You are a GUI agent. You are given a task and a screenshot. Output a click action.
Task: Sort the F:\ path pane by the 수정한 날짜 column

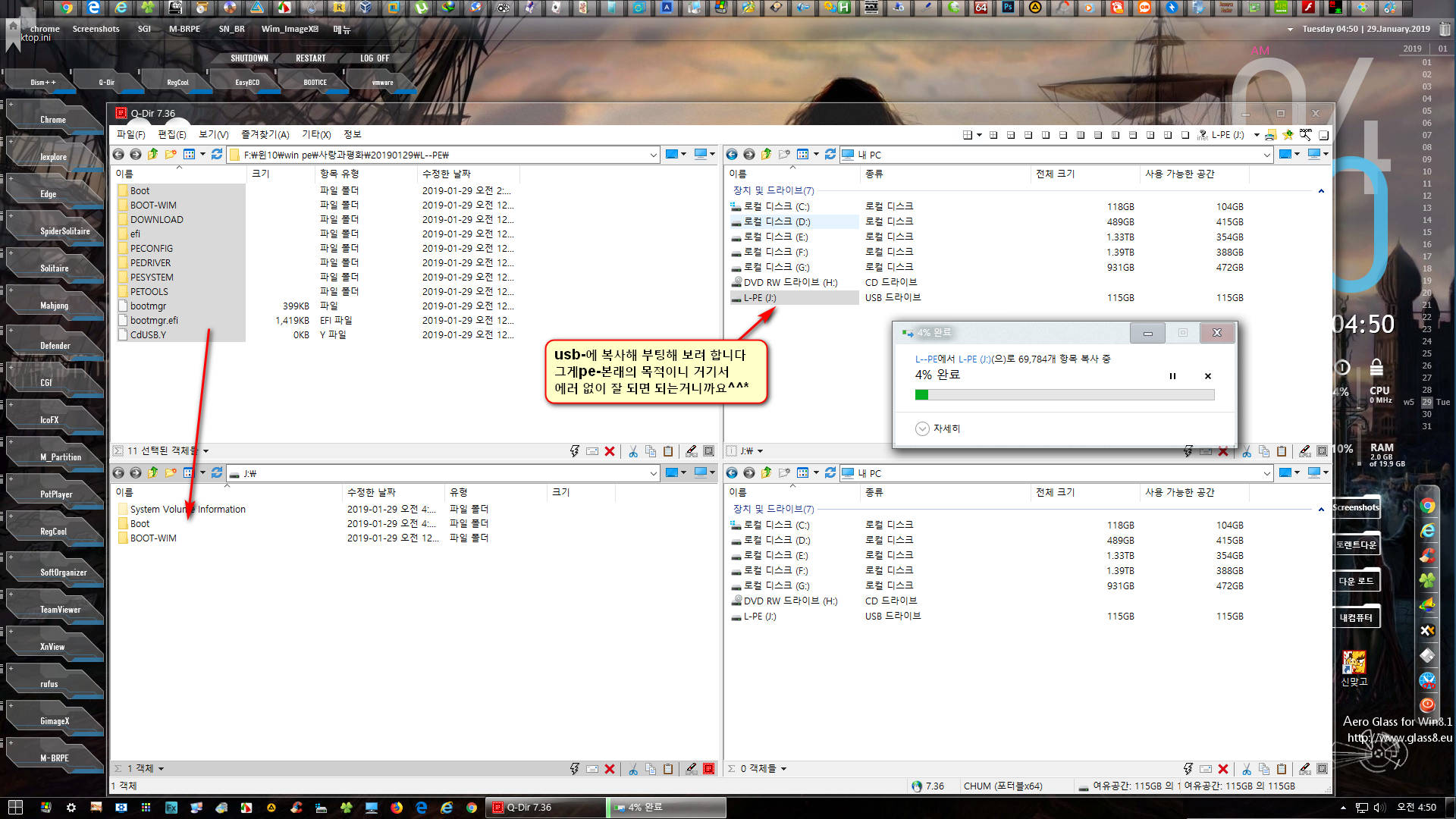(x=466, y=174)
